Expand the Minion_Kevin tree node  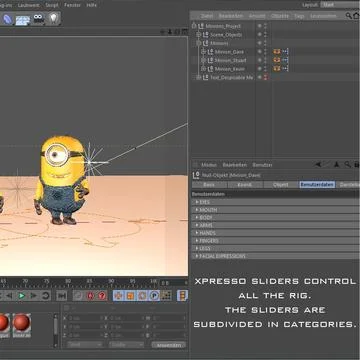click(x=203, y=69)
